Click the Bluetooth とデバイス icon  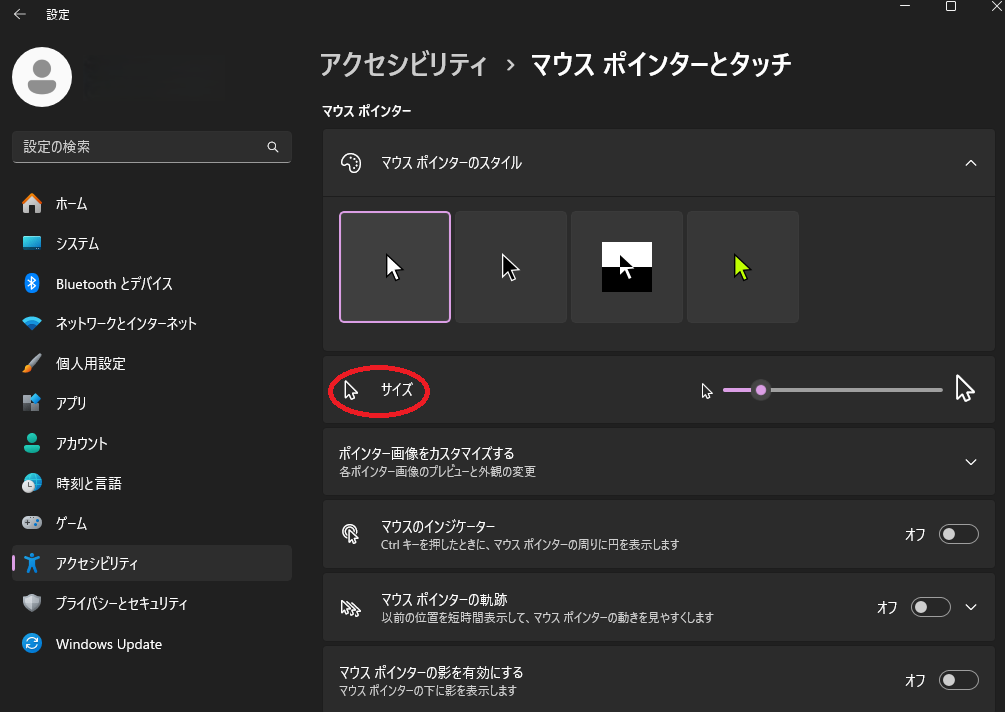pyautogui.click(x=32, y=284)
